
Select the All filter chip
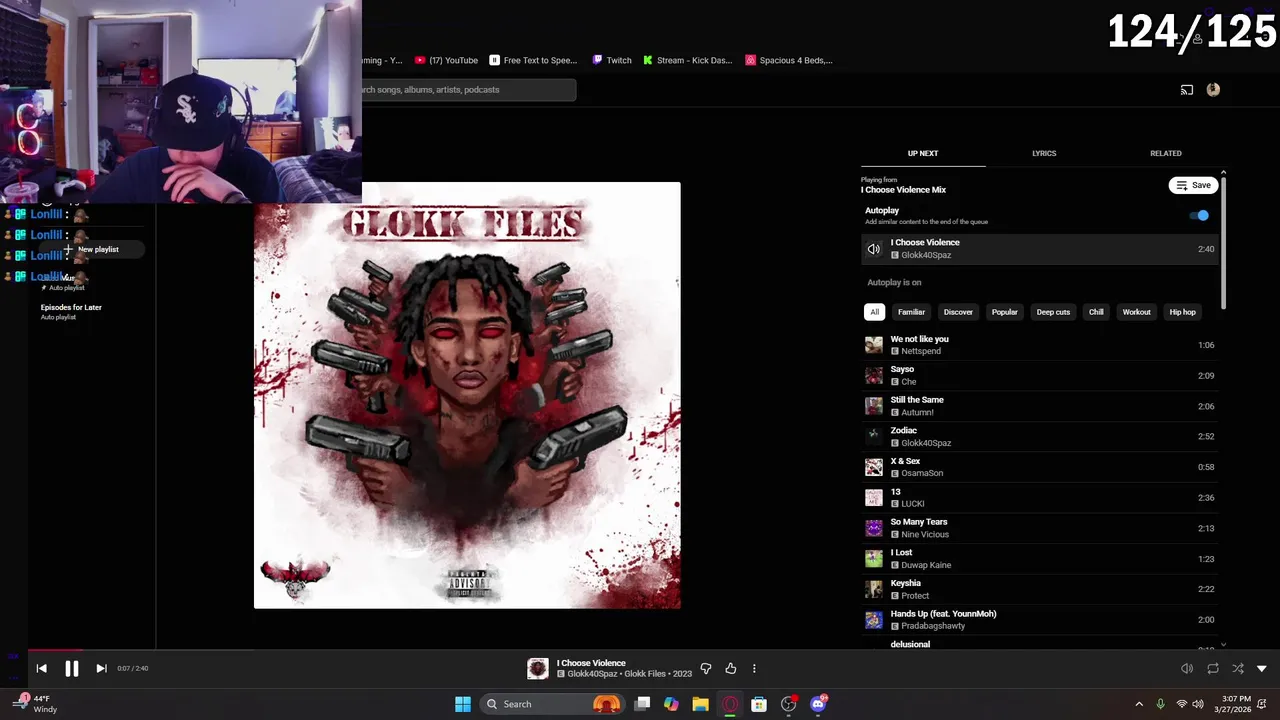(874, 312)
